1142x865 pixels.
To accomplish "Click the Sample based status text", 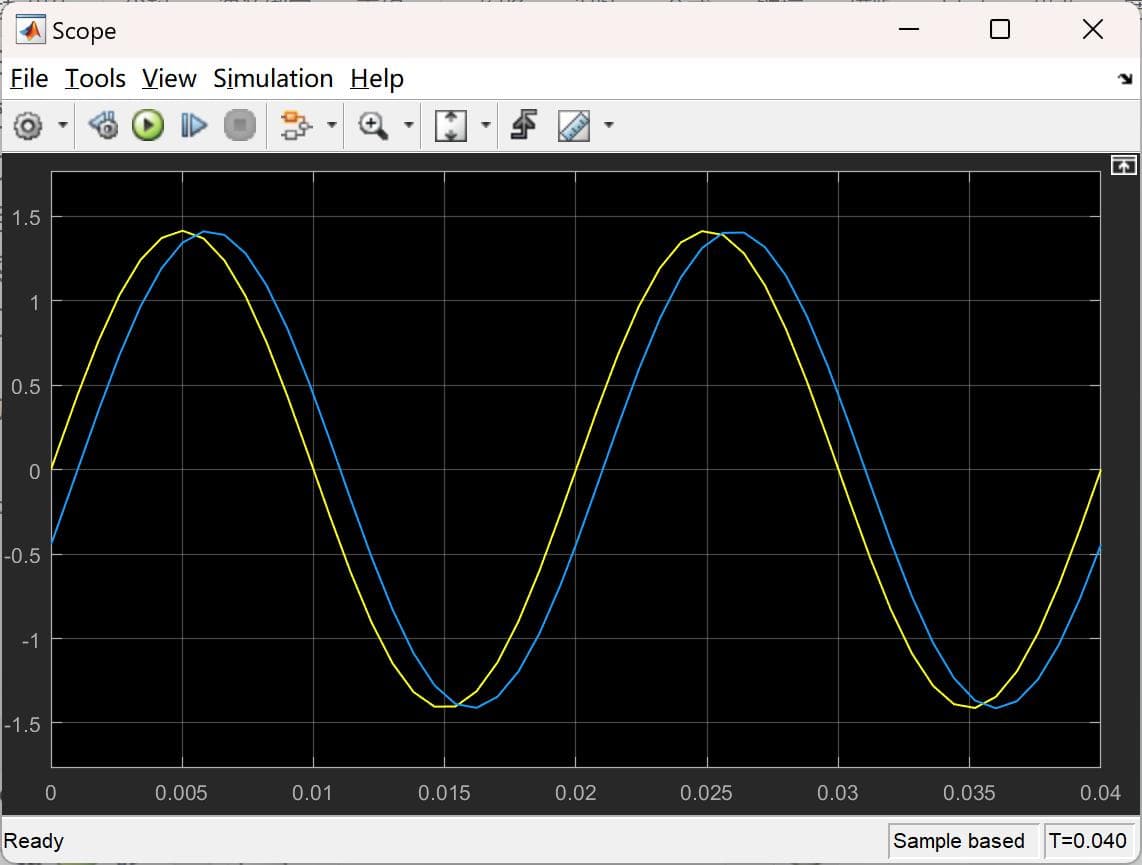I will click(958, 841).
